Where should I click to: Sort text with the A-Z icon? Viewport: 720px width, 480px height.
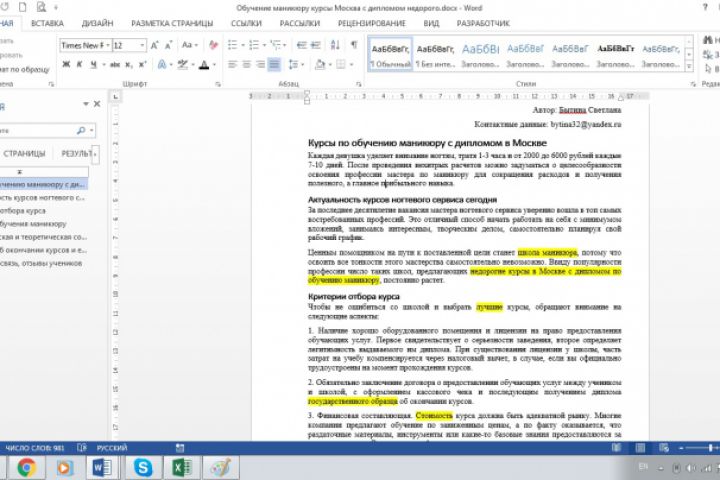(x=335, y=45)
